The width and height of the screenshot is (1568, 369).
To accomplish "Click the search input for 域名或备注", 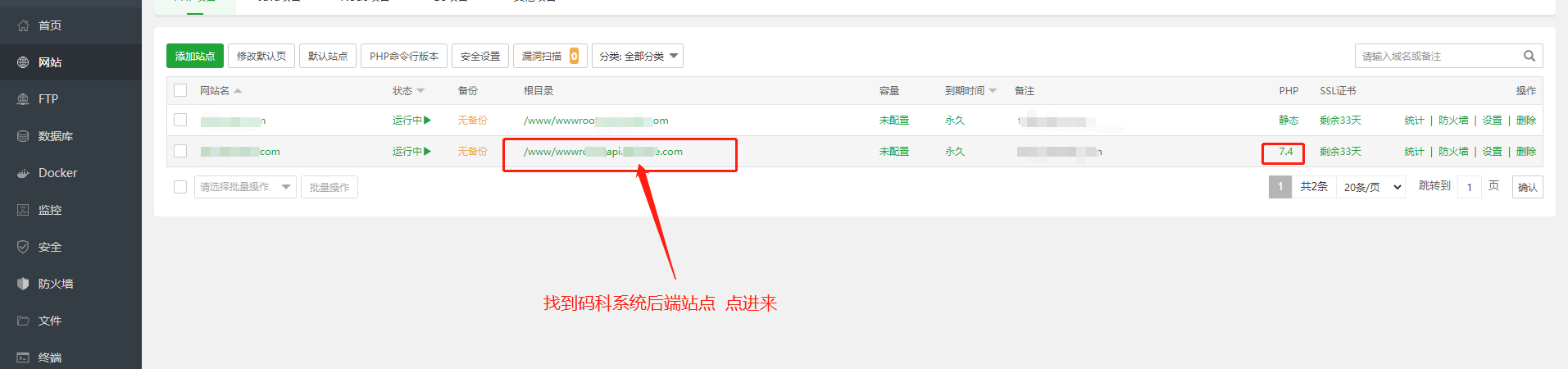I will [x=1438, y=56].
